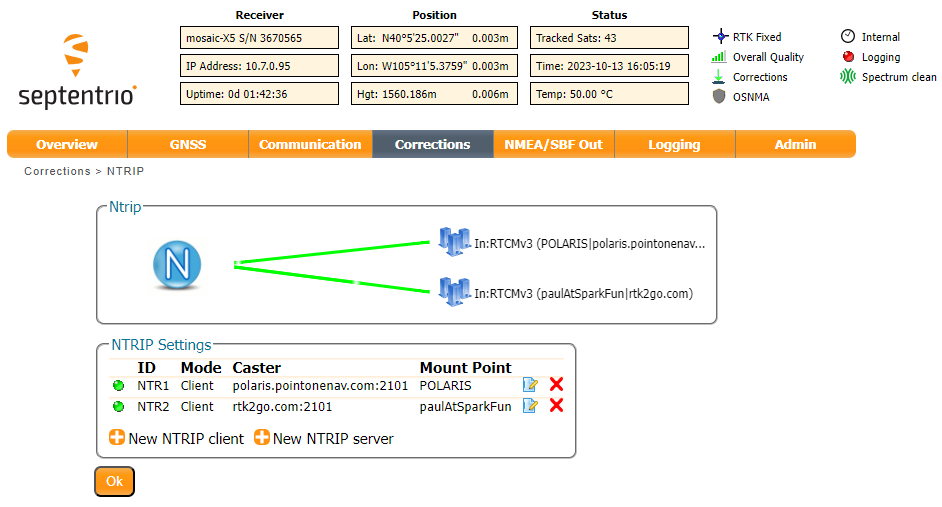This screenshot has height=507, width=942.
Task: Click the In:RTCMv3 POLARIS connection label
Action: coord(589,244)
